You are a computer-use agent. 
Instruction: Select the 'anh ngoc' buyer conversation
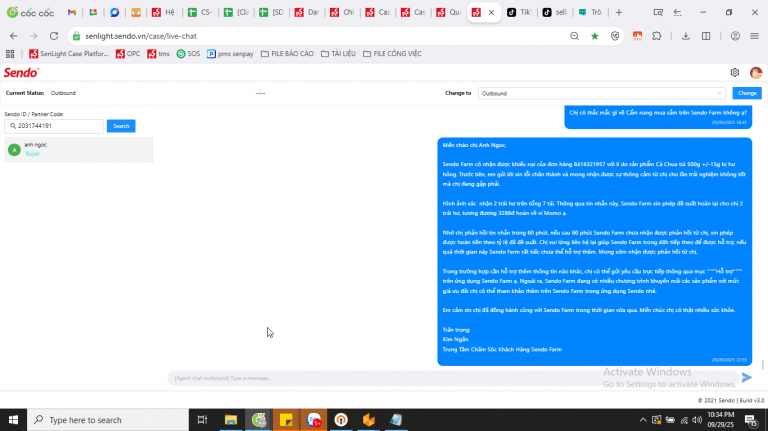tap(78, 149)
